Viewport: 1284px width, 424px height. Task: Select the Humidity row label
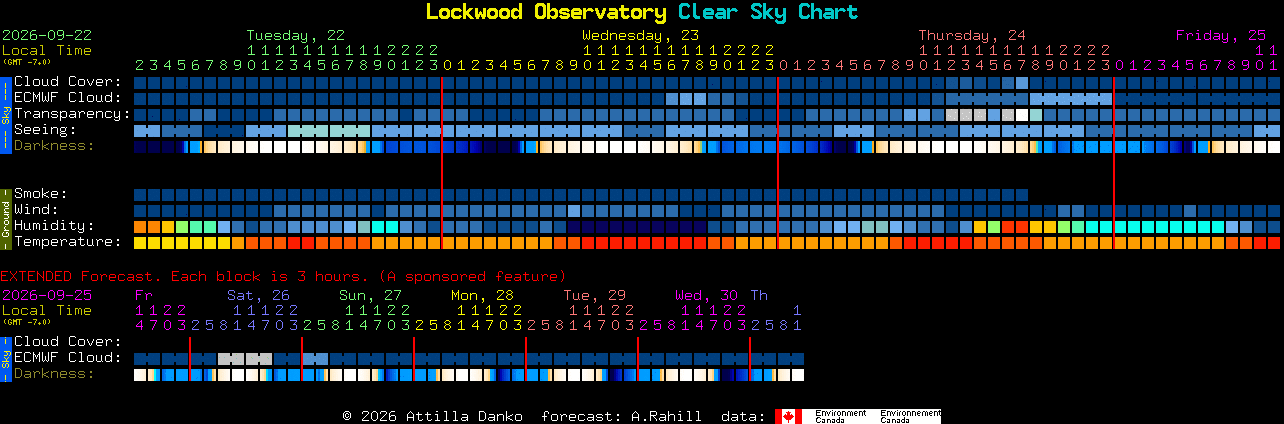(54, 226)
